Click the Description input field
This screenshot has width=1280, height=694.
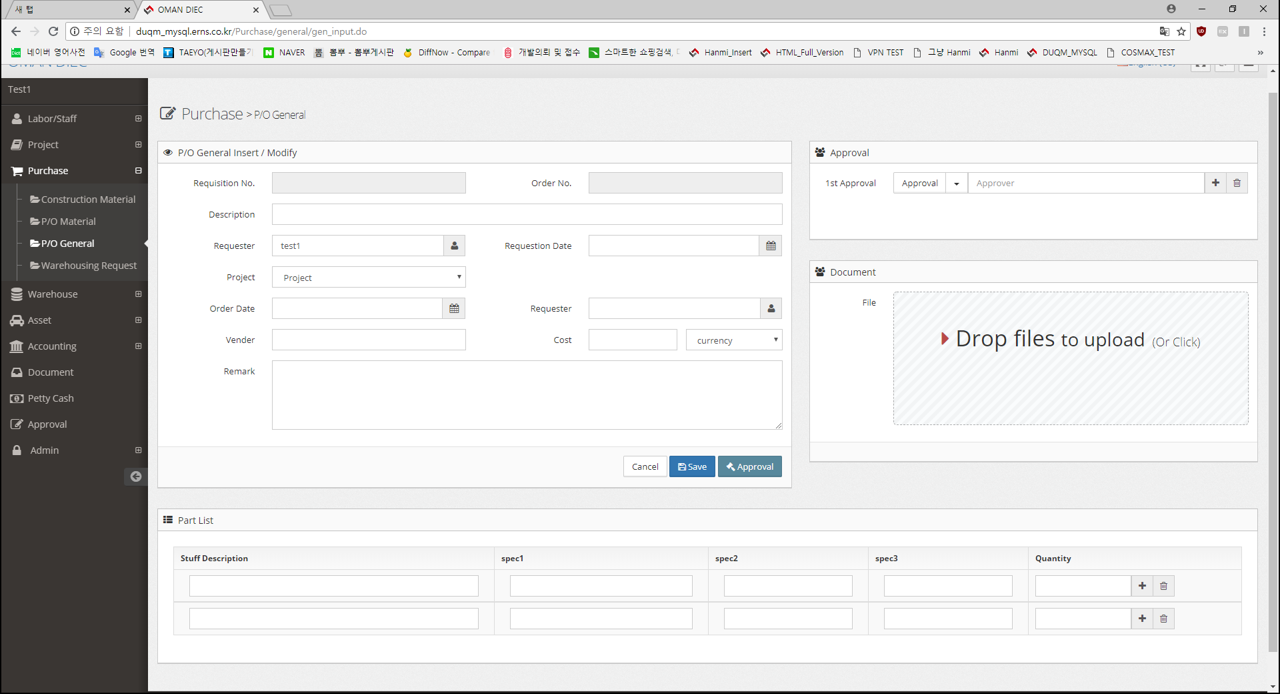click(527, 214)
